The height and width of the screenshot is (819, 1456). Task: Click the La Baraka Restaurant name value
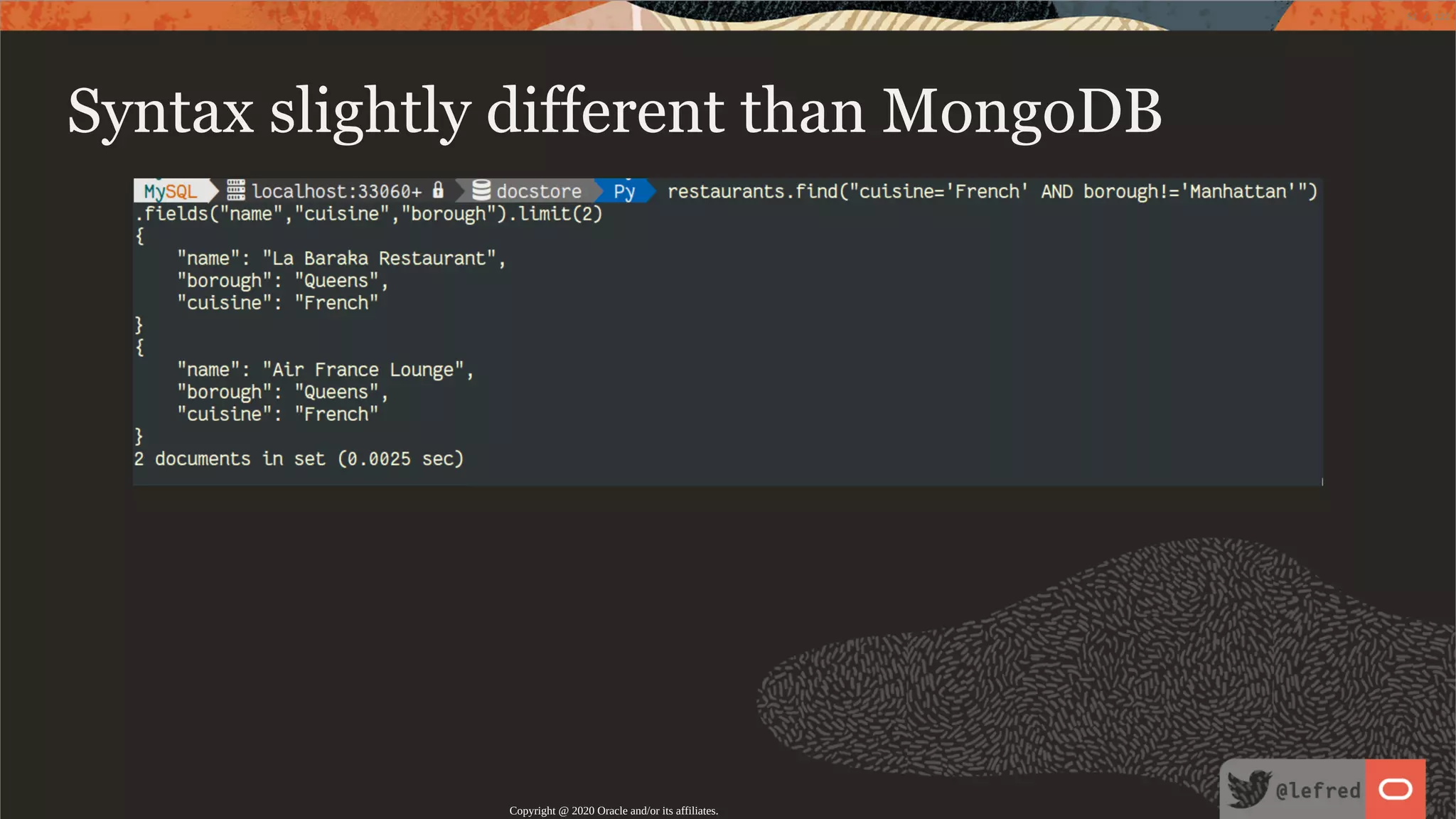coord(379,258)
